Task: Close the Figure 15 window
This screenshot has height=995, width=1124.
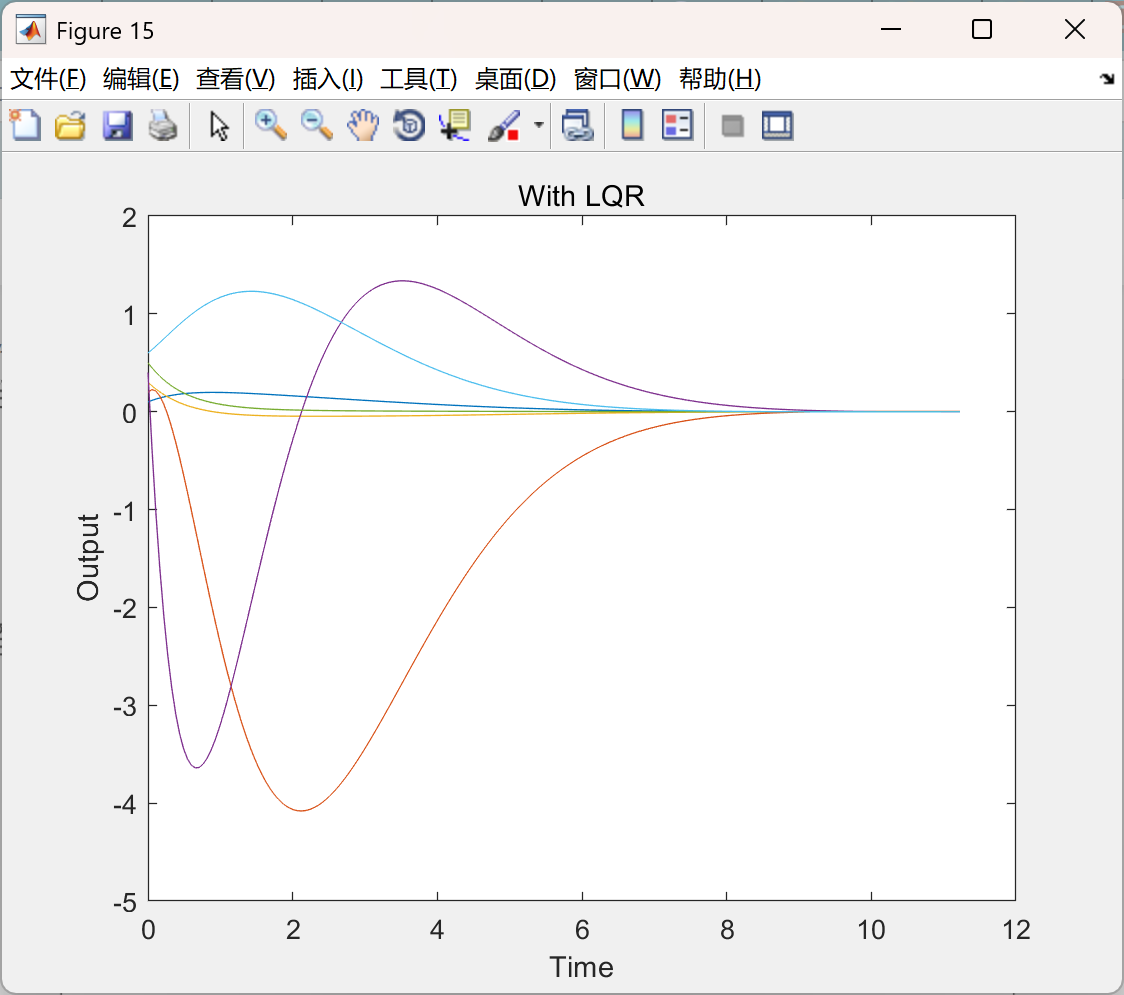Action: click(1075, 29)
